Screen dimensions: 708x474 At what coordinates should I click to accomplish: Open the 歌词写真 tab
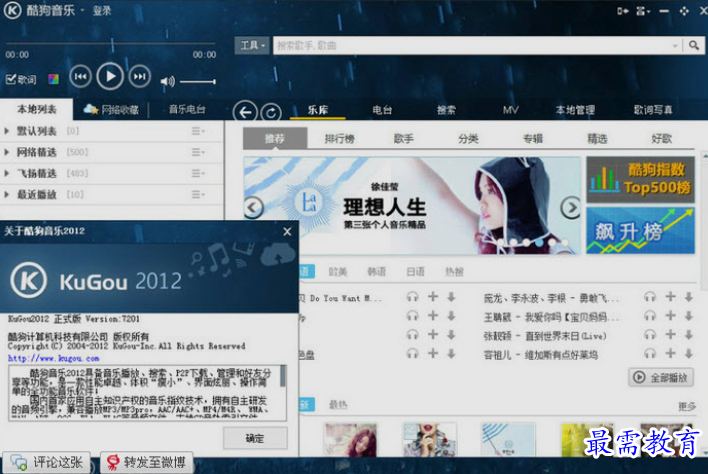pyautogui.click(x=653, y=110)
